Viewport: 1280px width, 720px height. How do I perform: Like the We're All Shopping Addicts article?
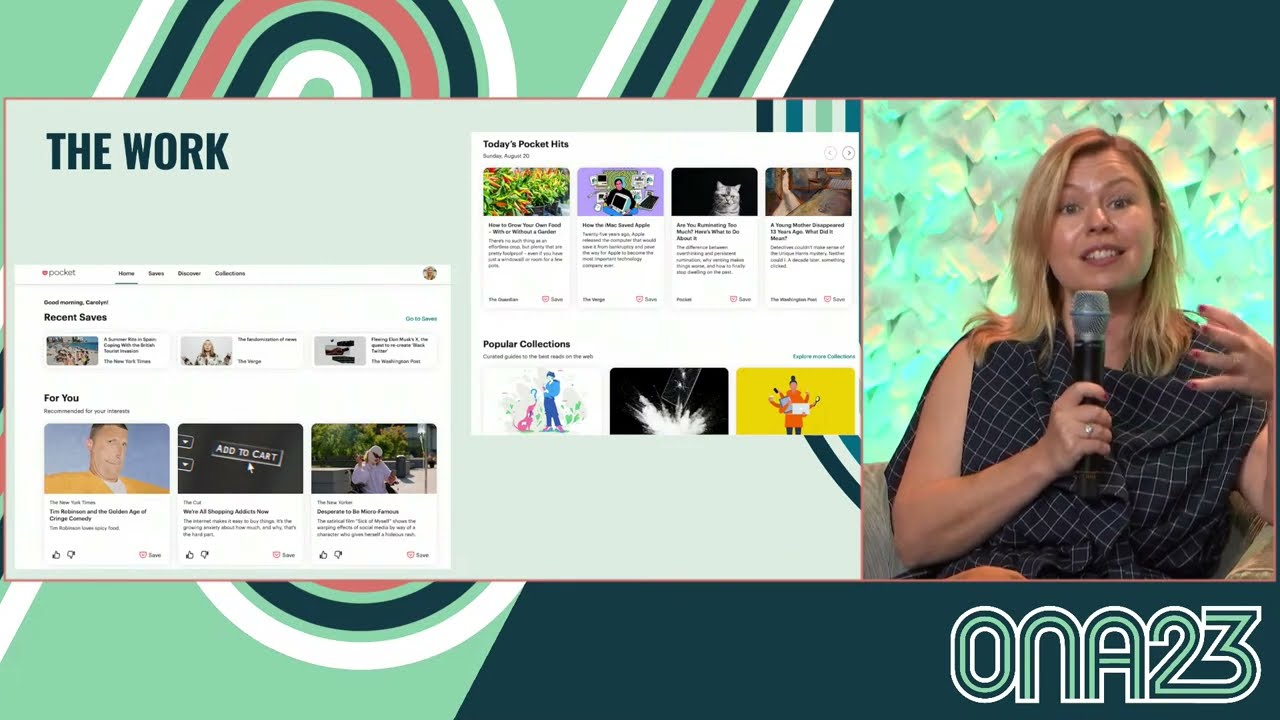tap(190, 554)
